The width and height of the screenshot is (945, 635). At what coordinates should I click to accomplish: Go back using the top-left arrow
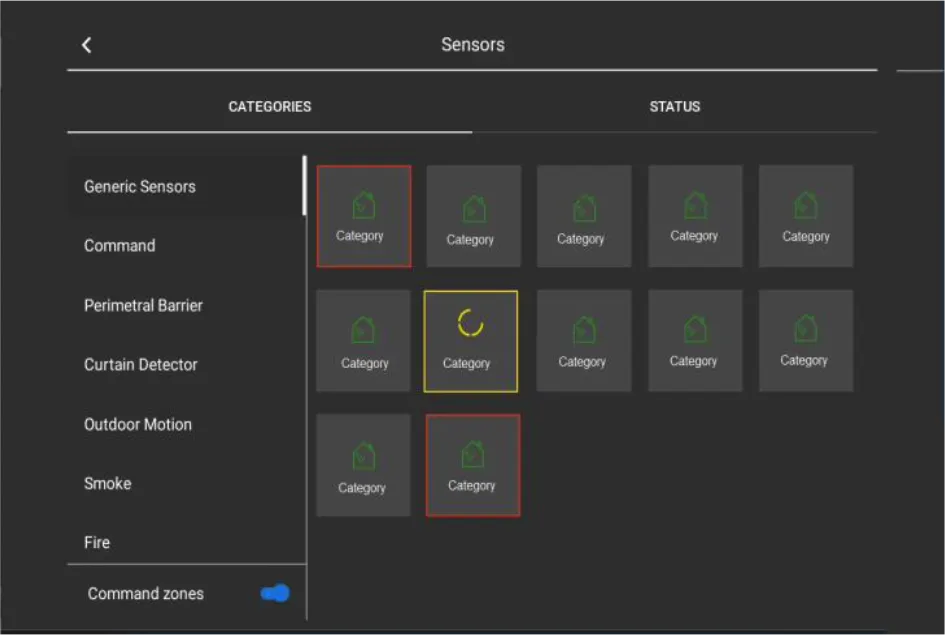pyautogui.click(x=86, y=45)
